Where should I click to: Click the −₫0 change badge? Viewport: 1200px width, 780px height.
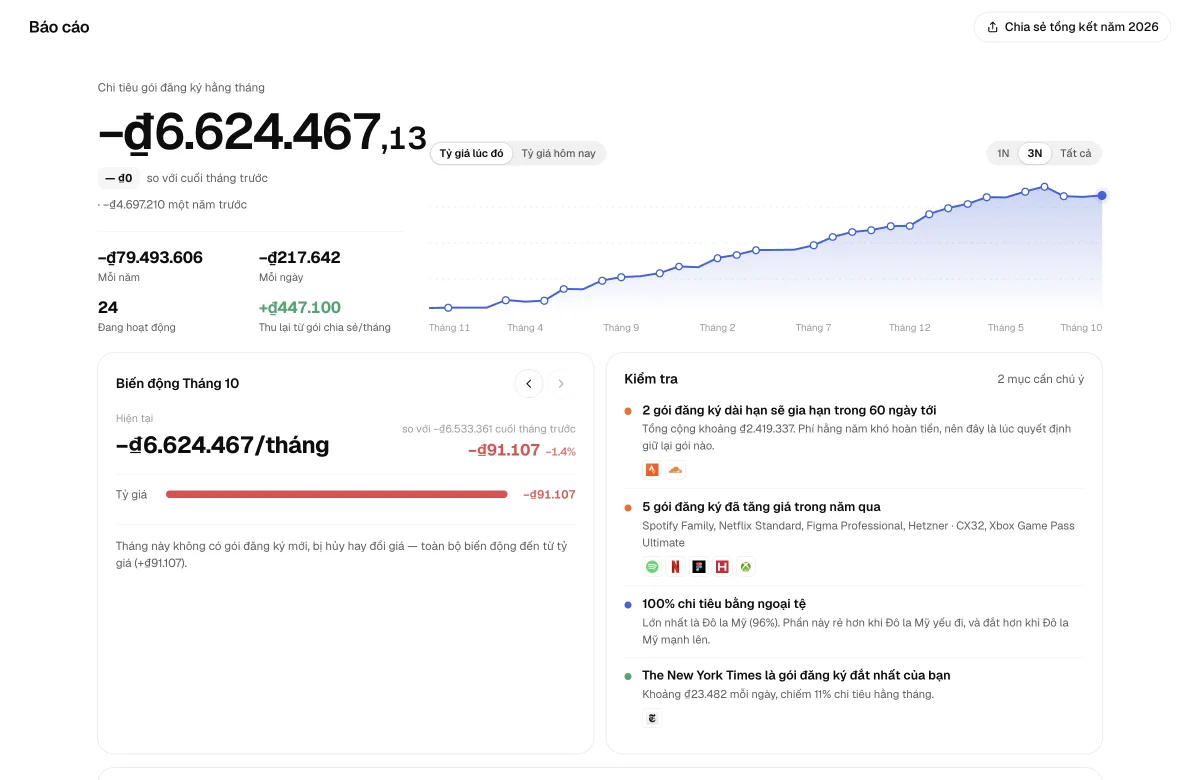click(x=119, y=178)
